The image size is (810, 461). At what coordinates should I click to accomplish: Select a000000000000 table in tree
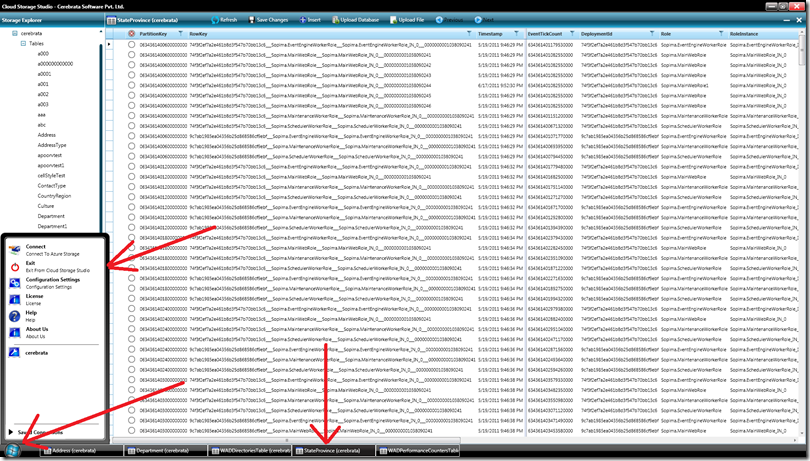pyautogui.click(x=55, y=64)
